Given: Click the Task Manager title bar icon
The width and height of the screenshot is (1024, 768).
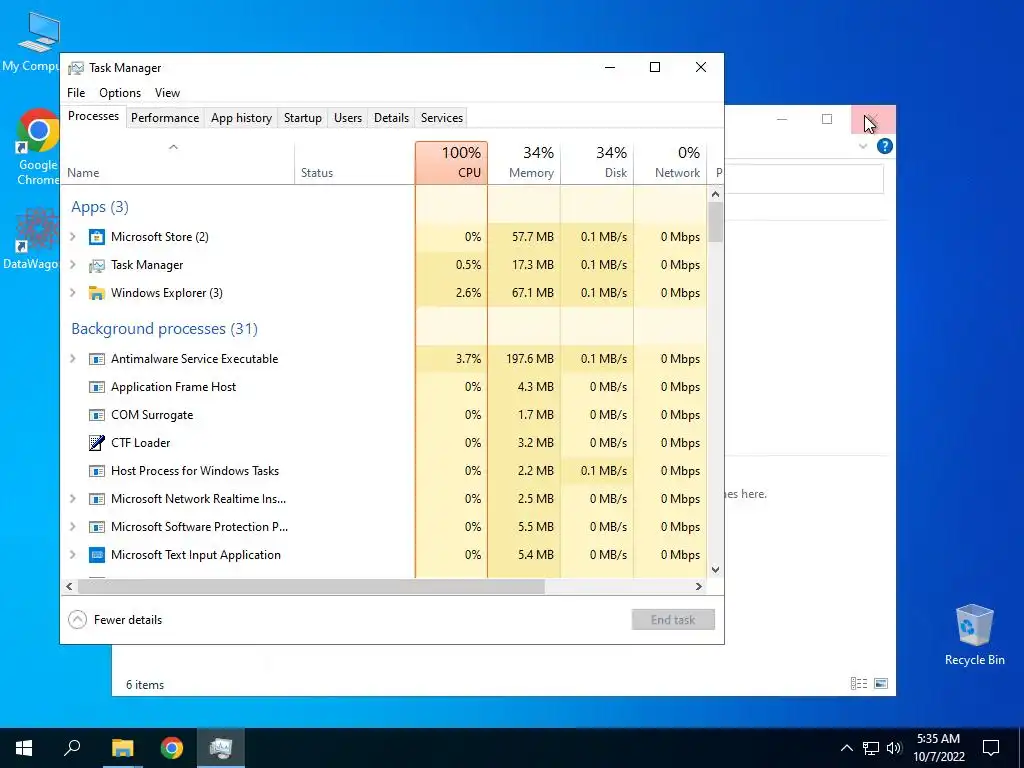Looking at the screenshot, I should [76, 68].
